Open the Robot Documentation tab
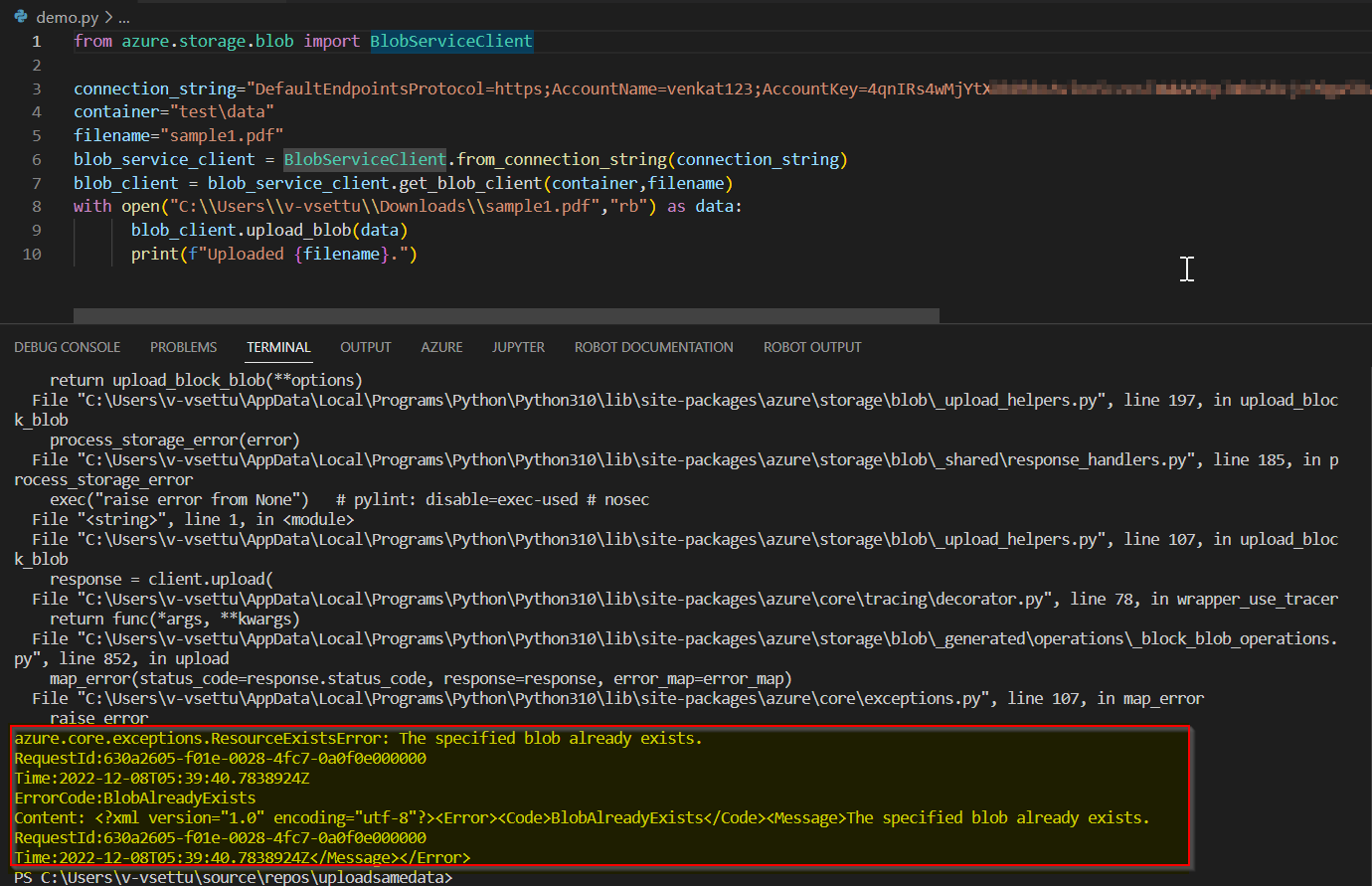Screen dimensions: 1372x886 pos(654,347)
